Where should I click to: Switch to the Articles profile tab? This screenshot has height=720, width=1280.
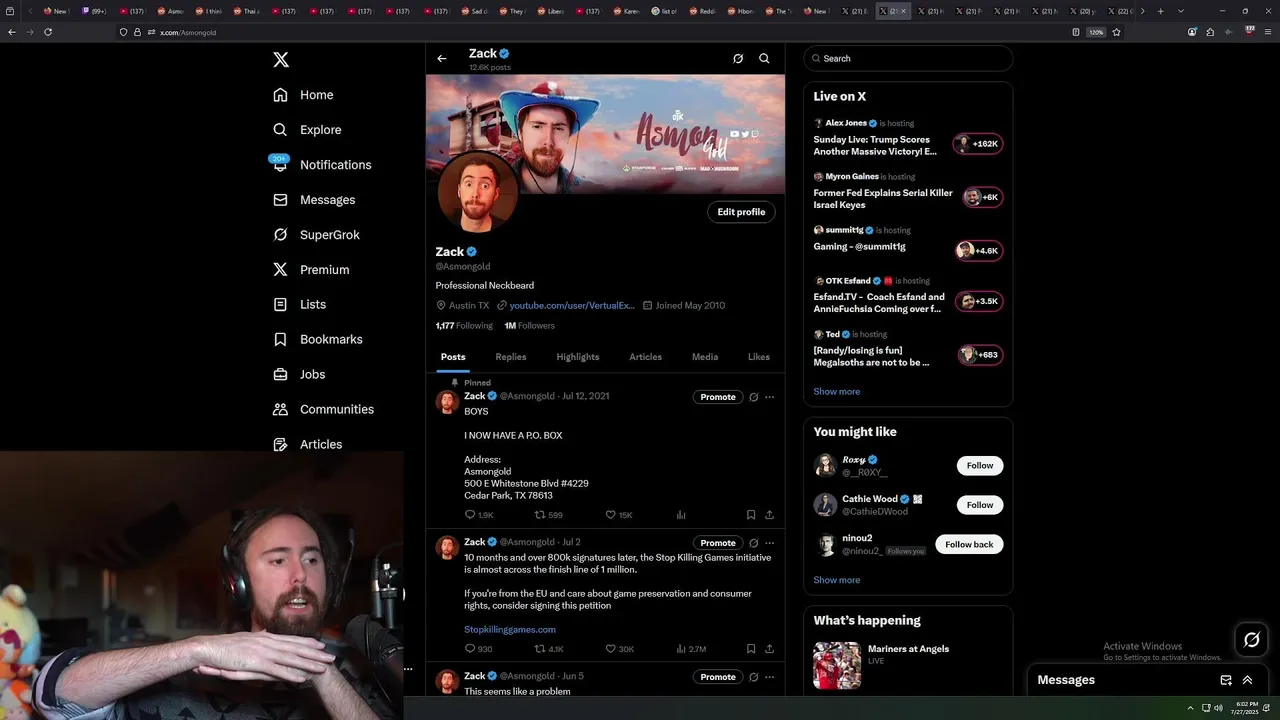(645, 357)
